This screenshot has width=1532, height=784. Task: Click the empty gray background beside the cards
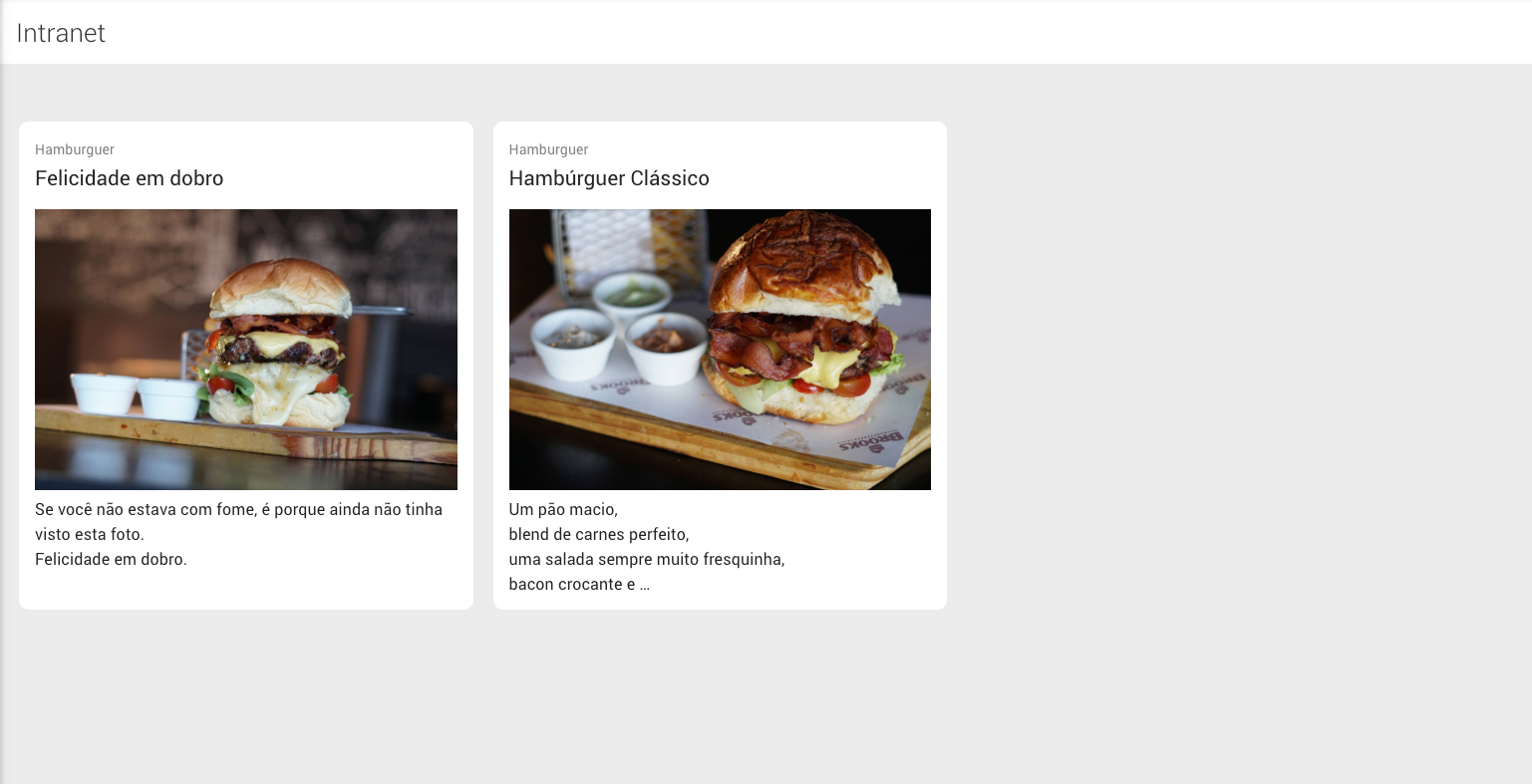(x=1236, y=398)
